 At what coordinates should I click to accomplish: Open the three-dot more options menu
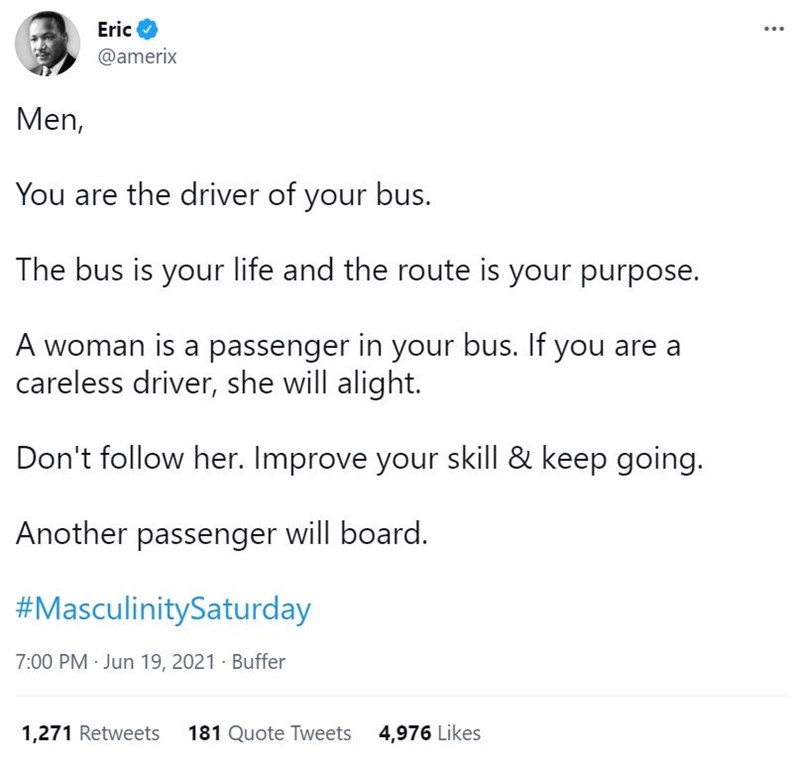773,30
